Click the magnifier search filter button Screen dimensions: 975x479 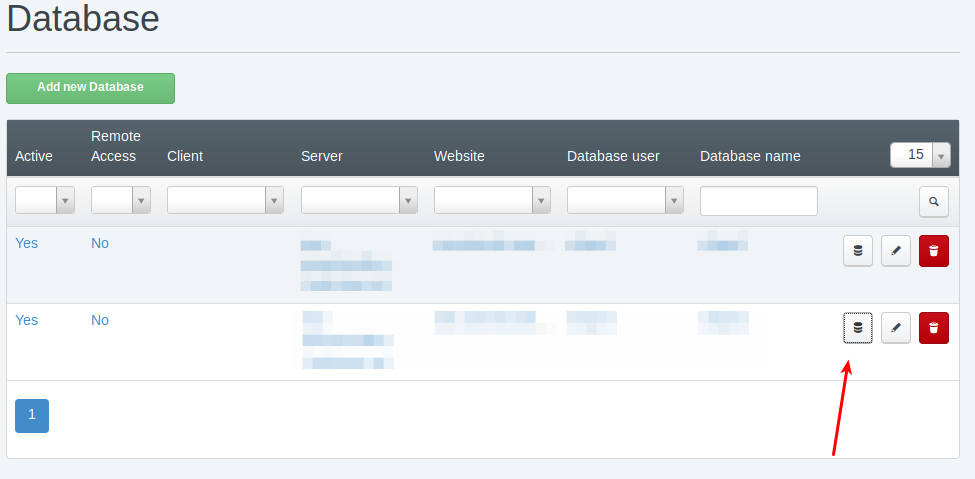point(933,201)
